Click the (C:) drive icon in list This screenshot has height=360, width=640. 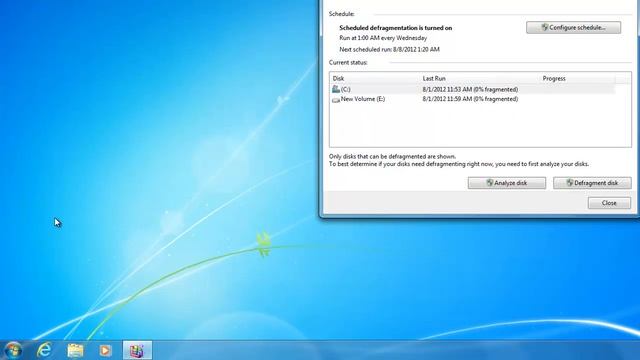coord(336,89)
